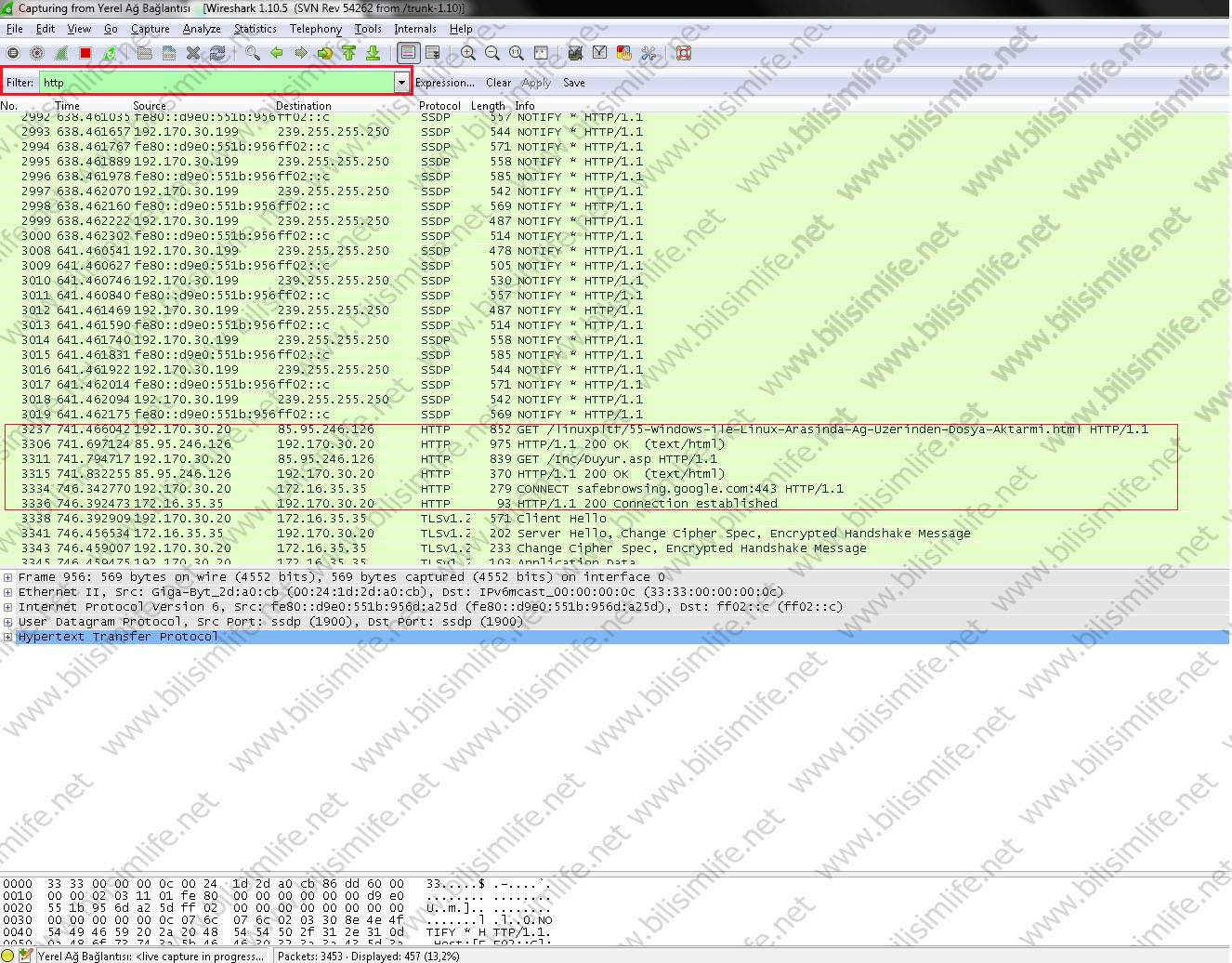Image resolution: width=1232 pixels, height=963 pixels.
Task: Expand the Ethernet II details row
Action: point(7,592)
